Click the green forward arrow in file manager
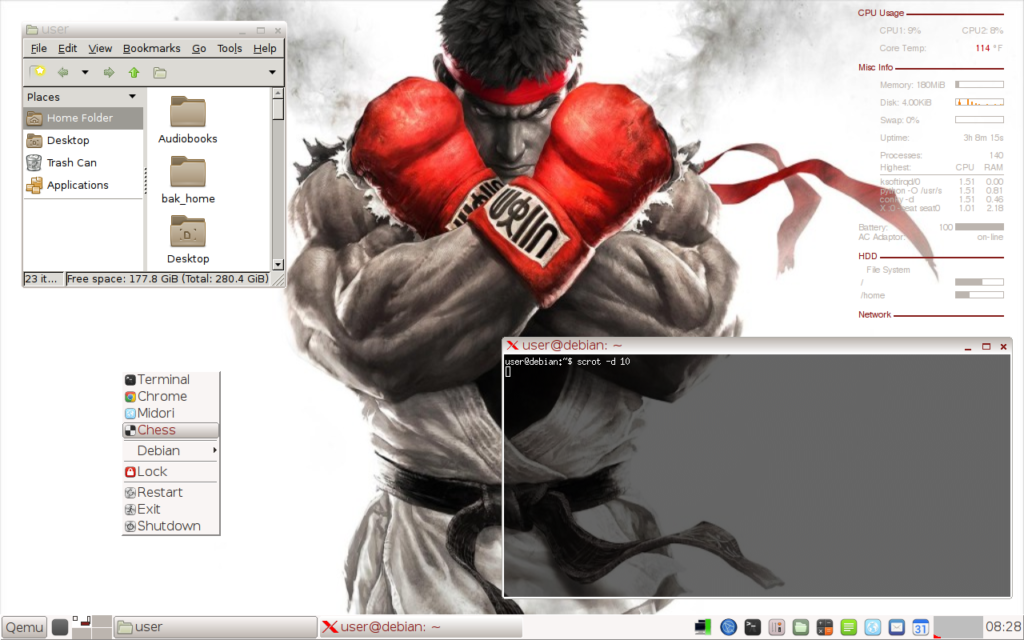The image size is (1024, 640). click(x=109, y=72)
